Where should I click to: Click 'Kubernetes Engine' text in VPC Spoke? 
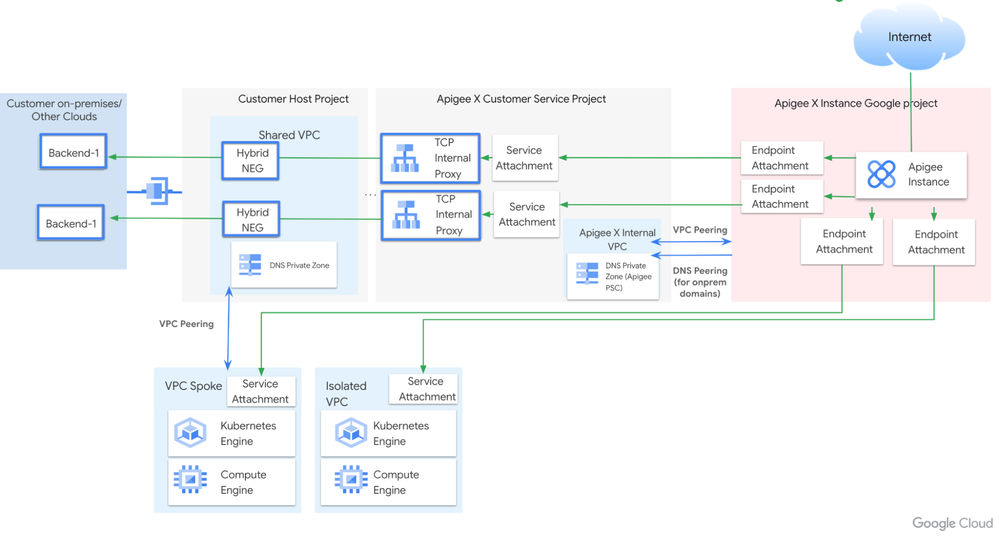pyautogui.click(x=248, y=433)
